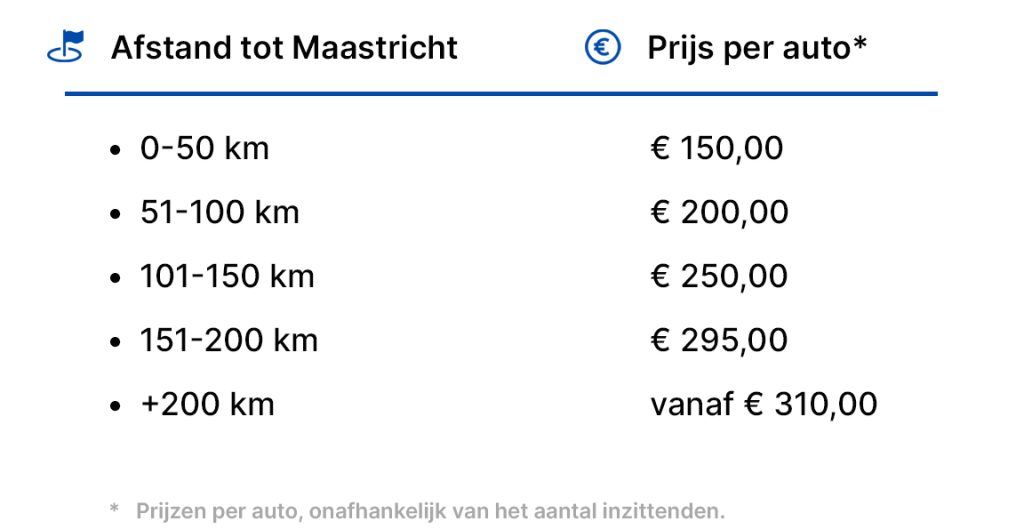Image resolution: width=1024 pixels, height=529 pixels.
Task: Select the 0-50 km distance row
Action: tap(204, 149)
